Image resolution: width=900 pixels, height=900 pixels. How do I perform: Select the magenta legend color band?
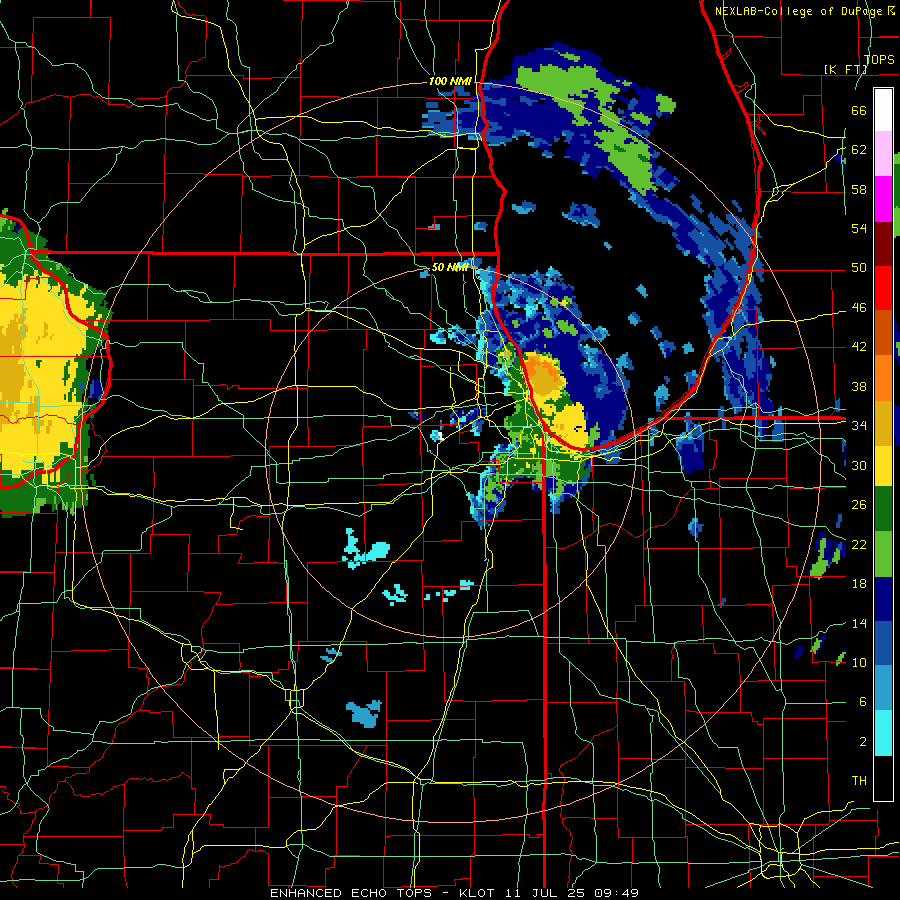(x=883, y=199)
